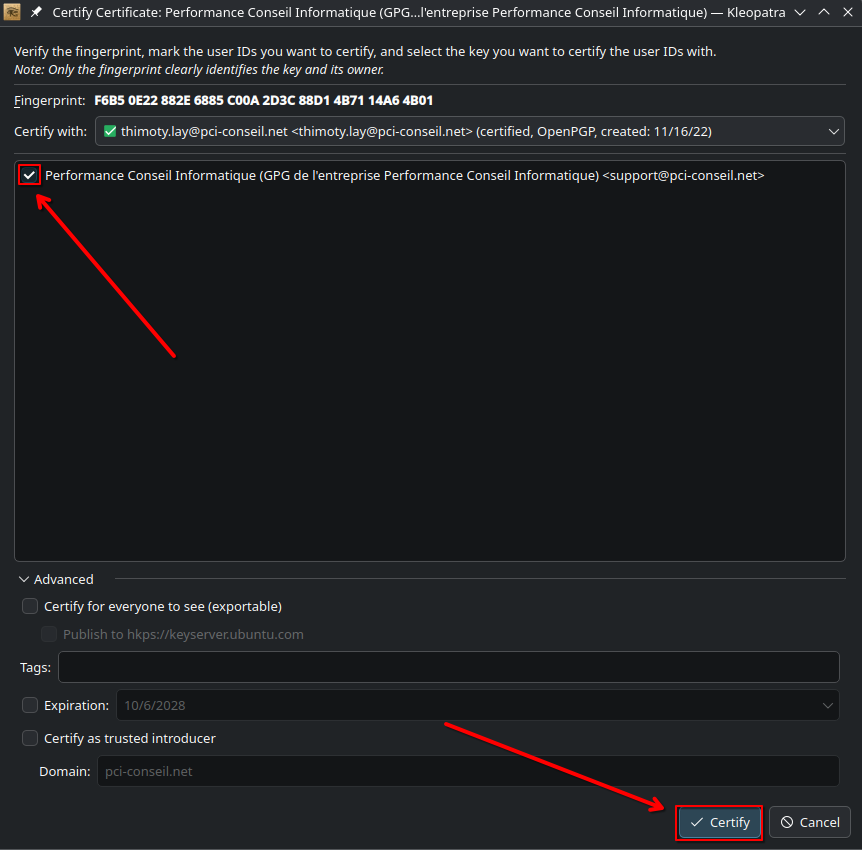Click the fingerprint value text
This screenshot has height=850, width=862.
263,101
